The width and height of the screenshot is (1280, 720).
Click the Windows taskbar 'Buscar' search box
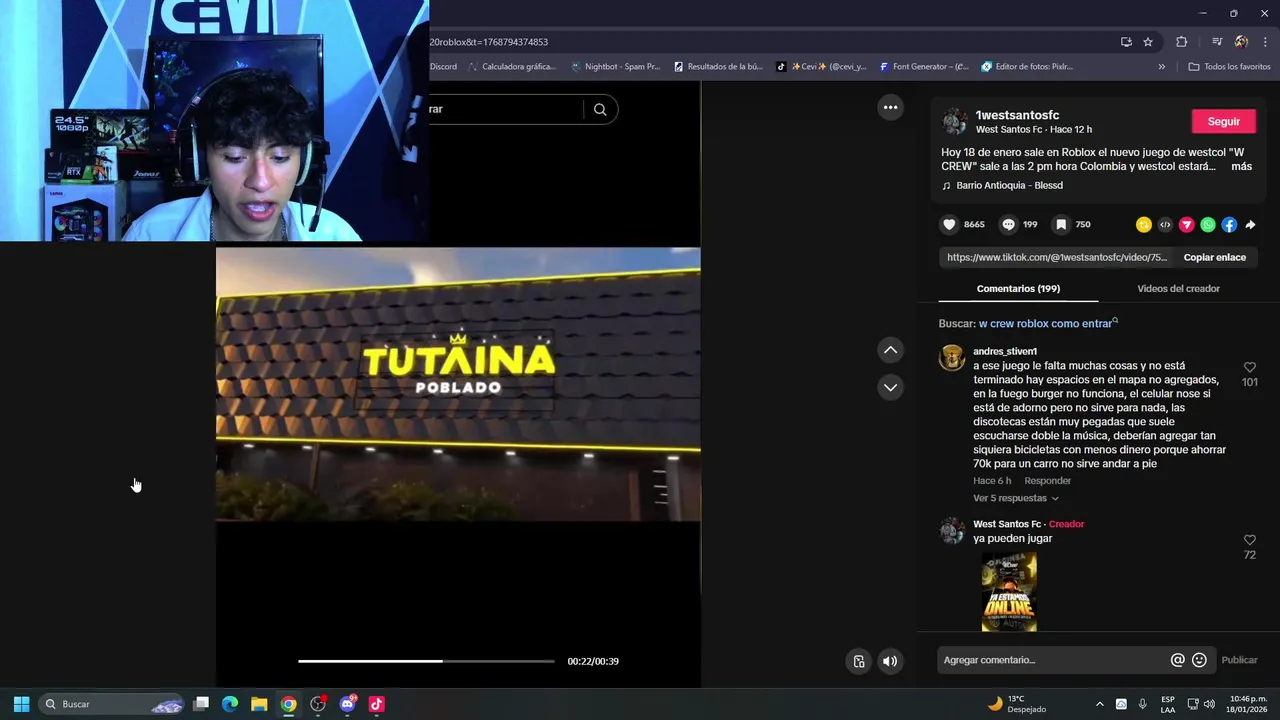tap(111, 704)
